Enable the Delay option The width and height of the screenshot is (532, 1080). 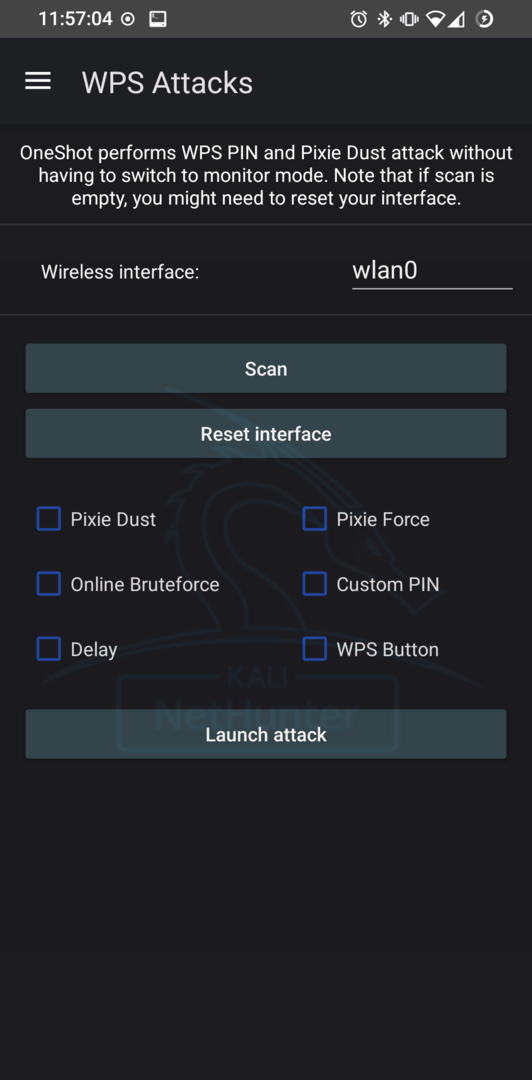48,649
